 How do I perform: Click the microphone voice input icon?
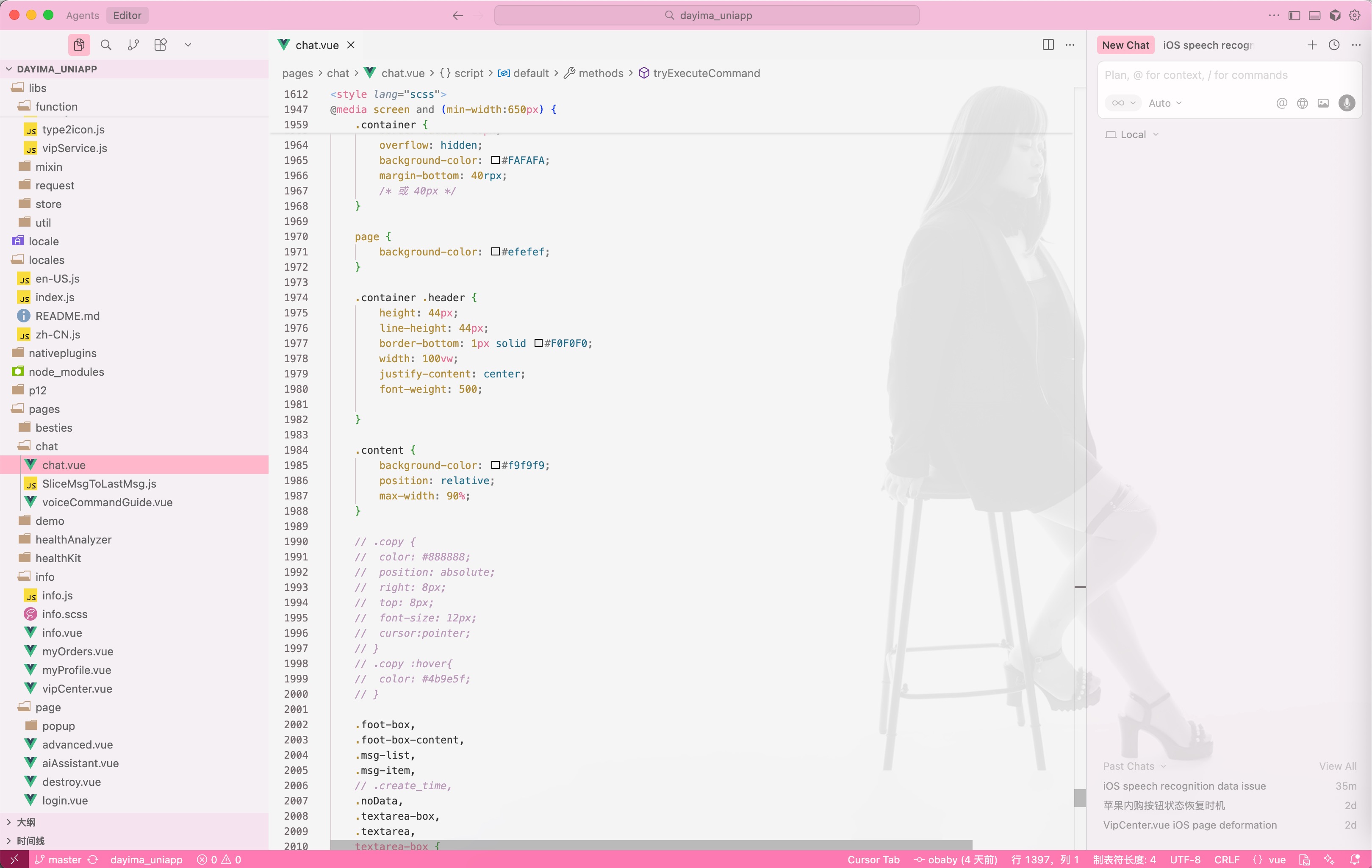(x=1347, y=103)
